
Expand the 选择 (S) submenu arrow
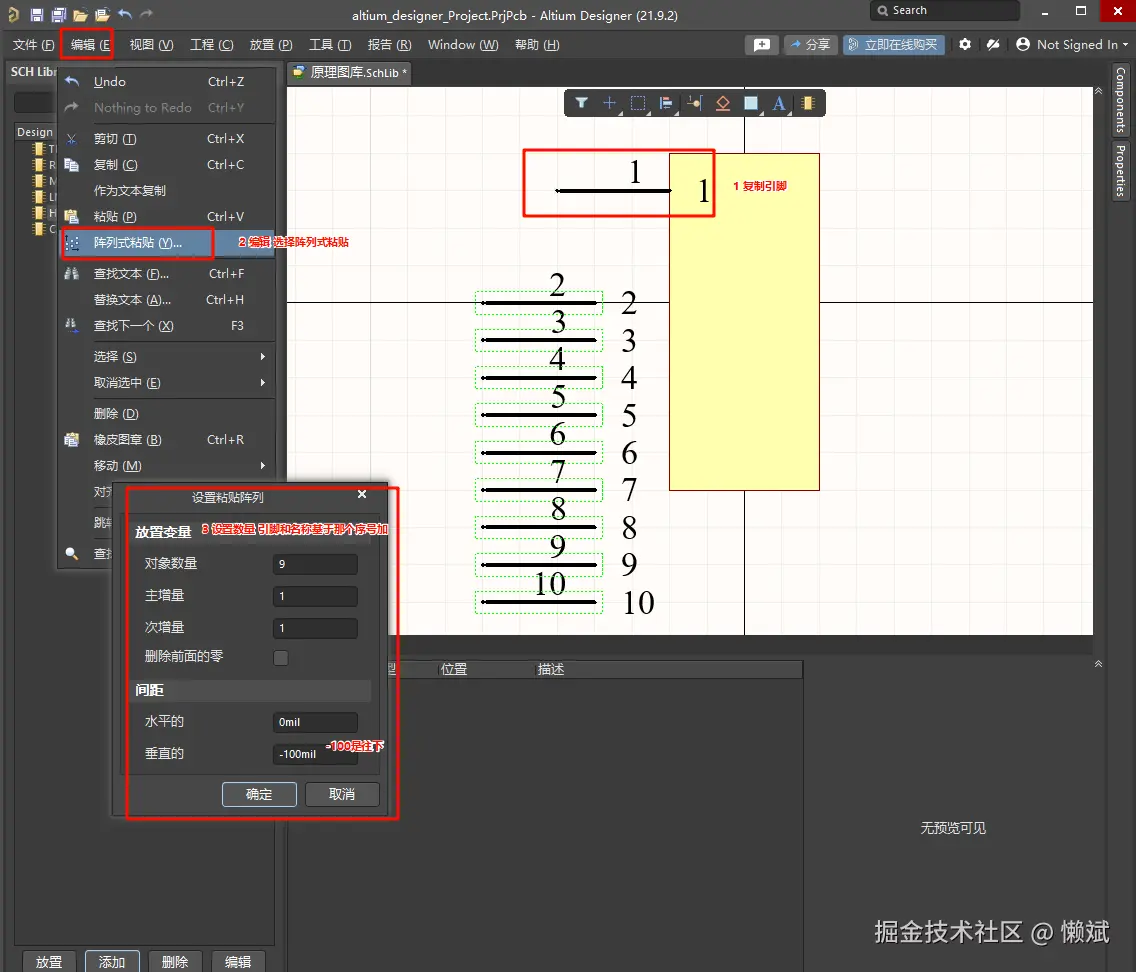point(262,356)
